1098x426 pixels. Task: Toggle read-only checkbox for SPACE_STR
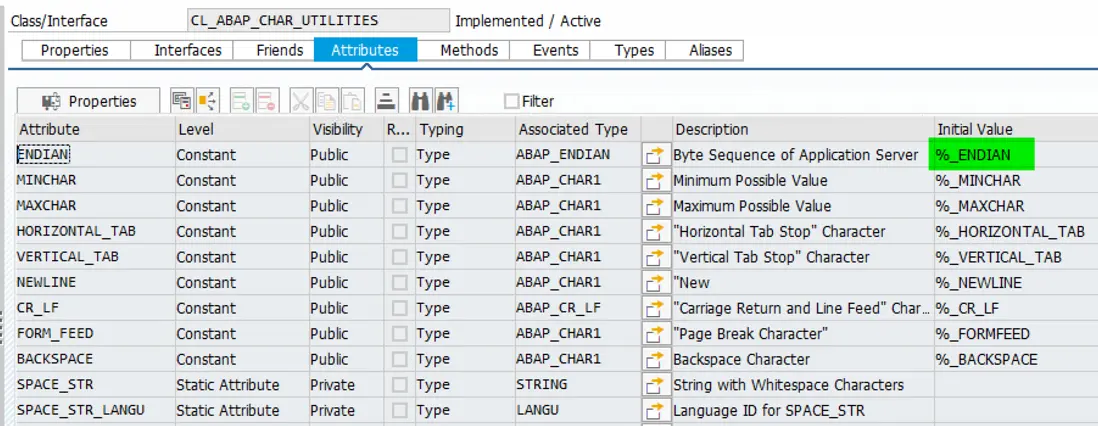pyautogui.click(x=400, y=385)
